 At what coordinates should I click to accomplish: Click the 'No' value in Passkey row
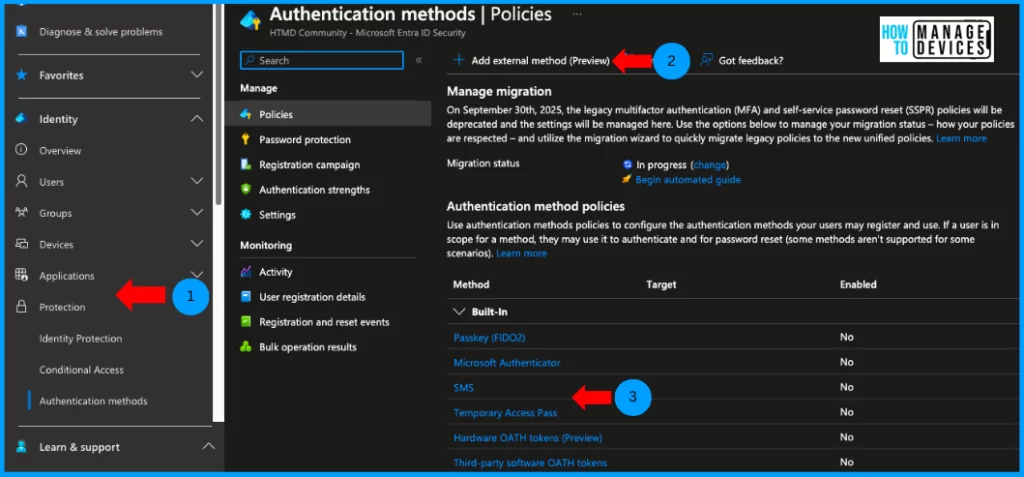846,338
